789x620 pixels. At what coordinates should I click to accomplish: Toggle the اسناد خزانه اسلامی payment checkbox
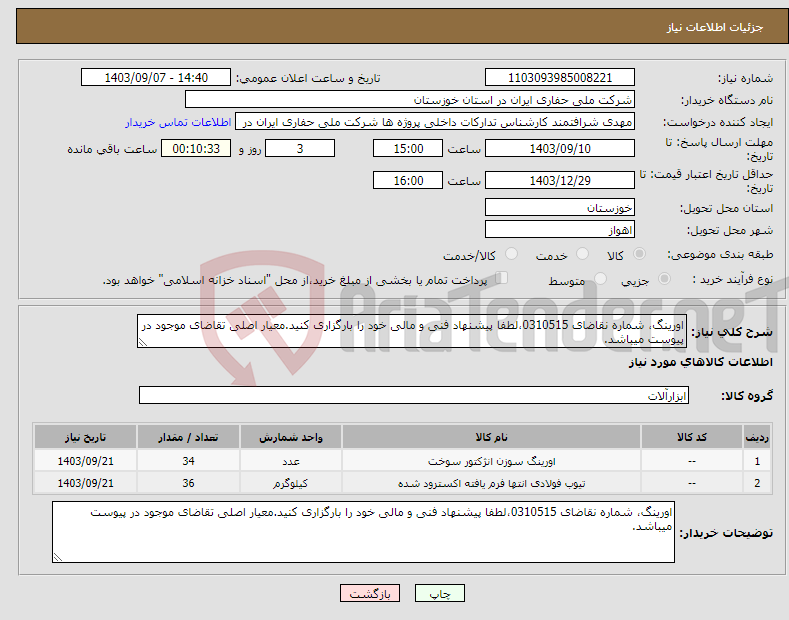502,278
